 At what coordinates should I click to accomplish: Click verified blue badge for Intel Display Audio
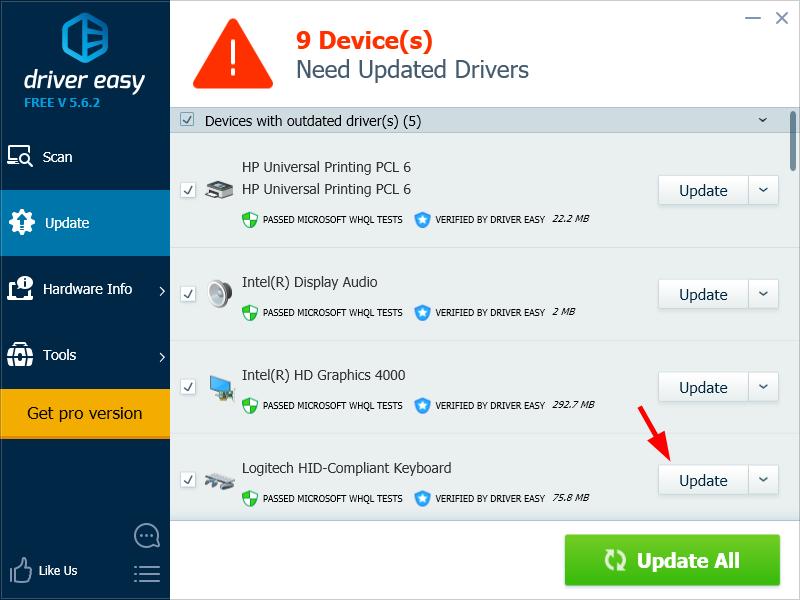click(x=422, y=313)
